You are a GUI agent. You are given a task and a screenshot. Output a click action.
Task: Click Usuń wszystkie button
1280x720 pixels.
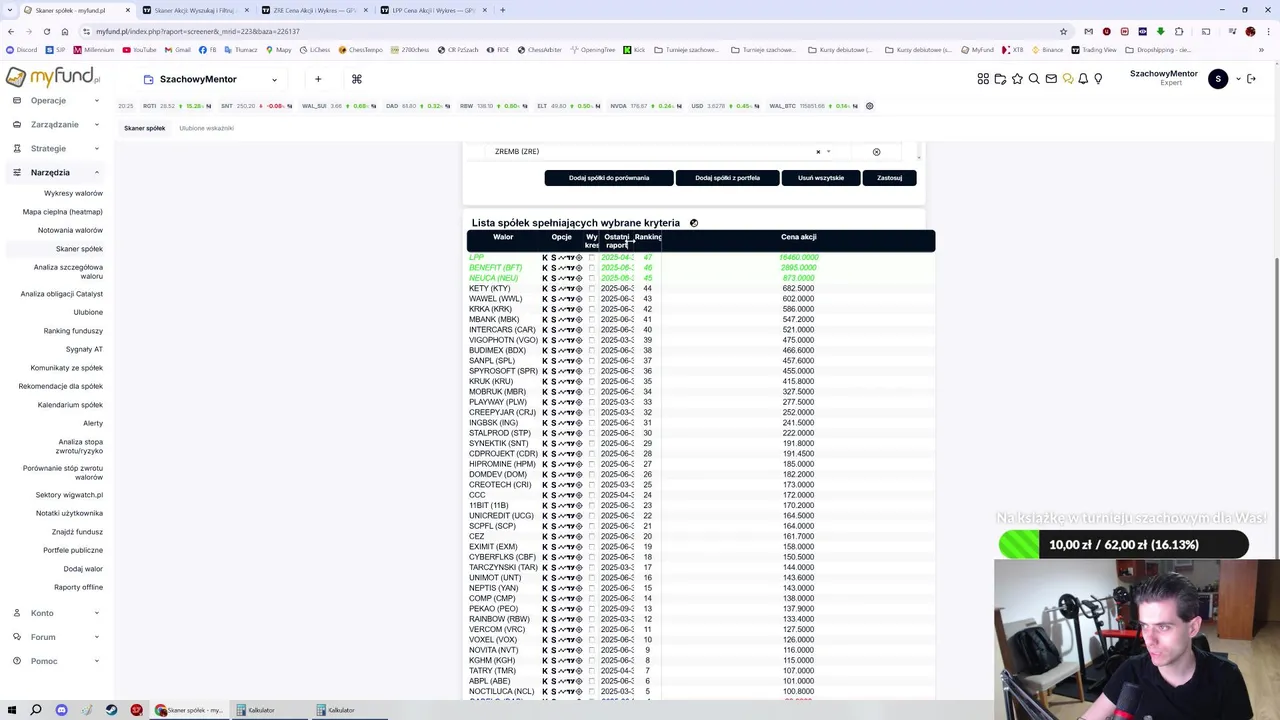[x=821, y=178]
